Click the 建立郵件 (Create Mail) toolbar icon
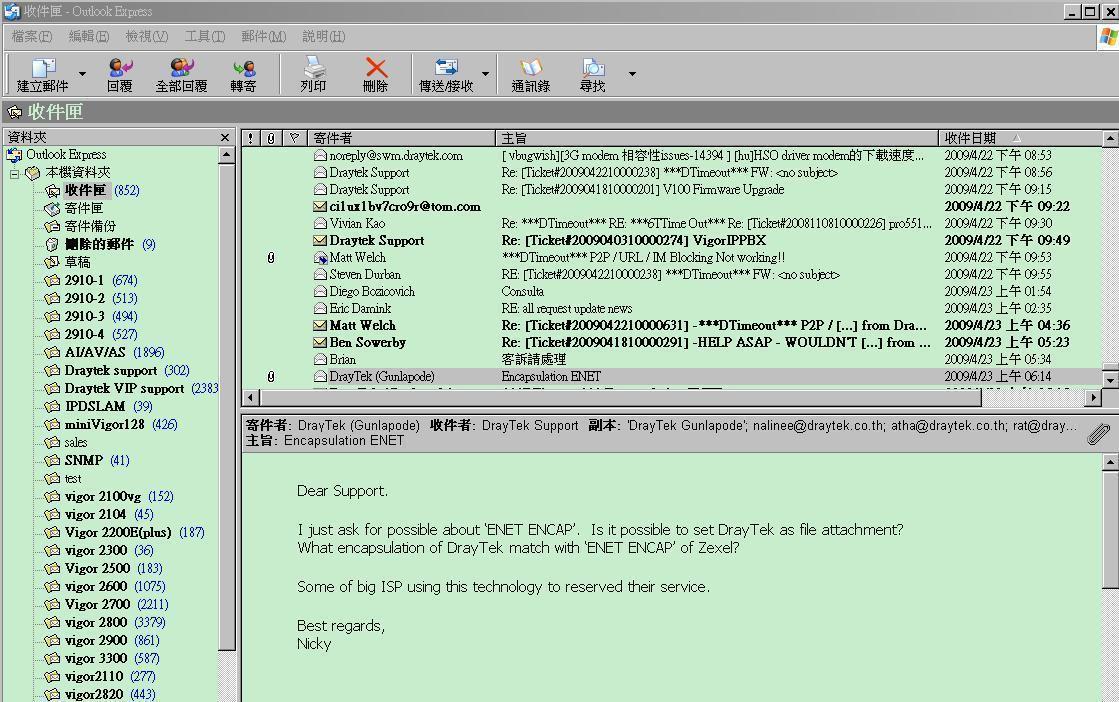Viewport: 1119px width, 702px height. [x=43, y=75]
